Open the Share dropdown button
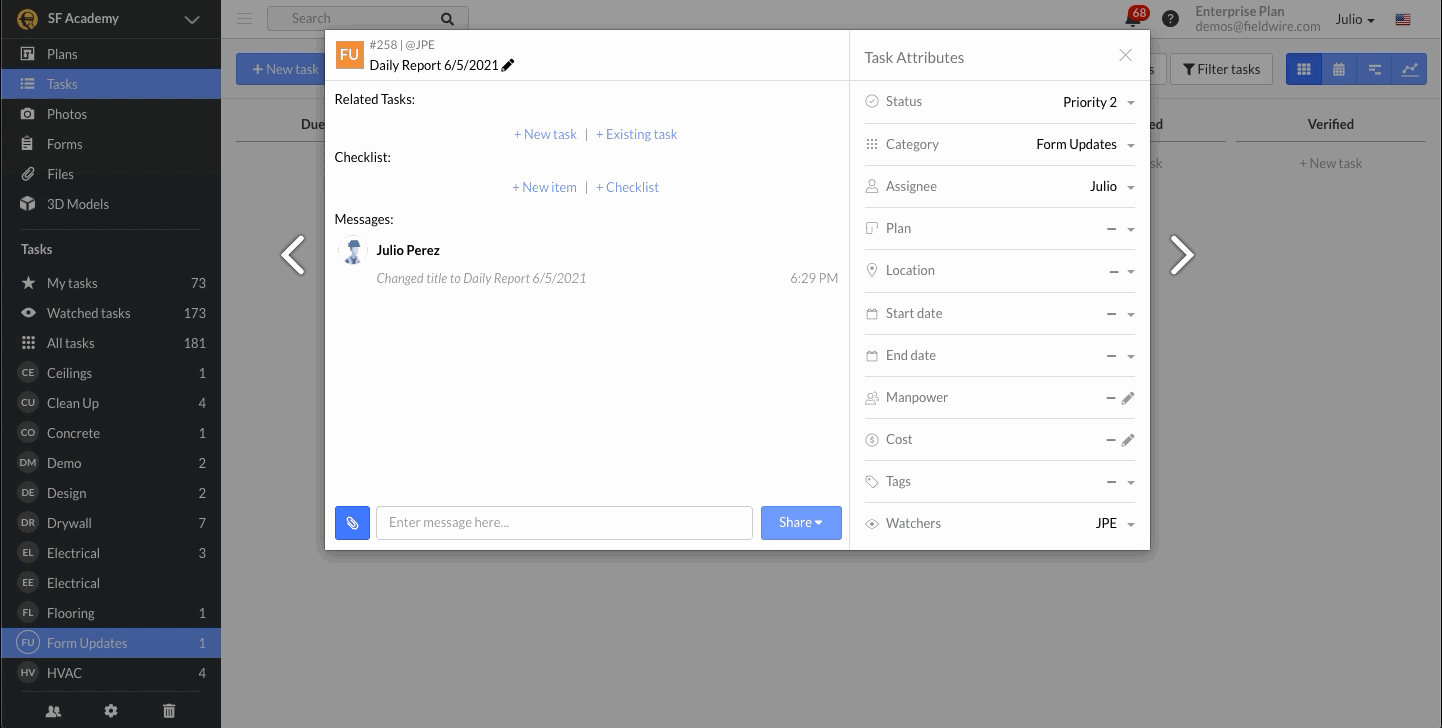 coord(800,523)
